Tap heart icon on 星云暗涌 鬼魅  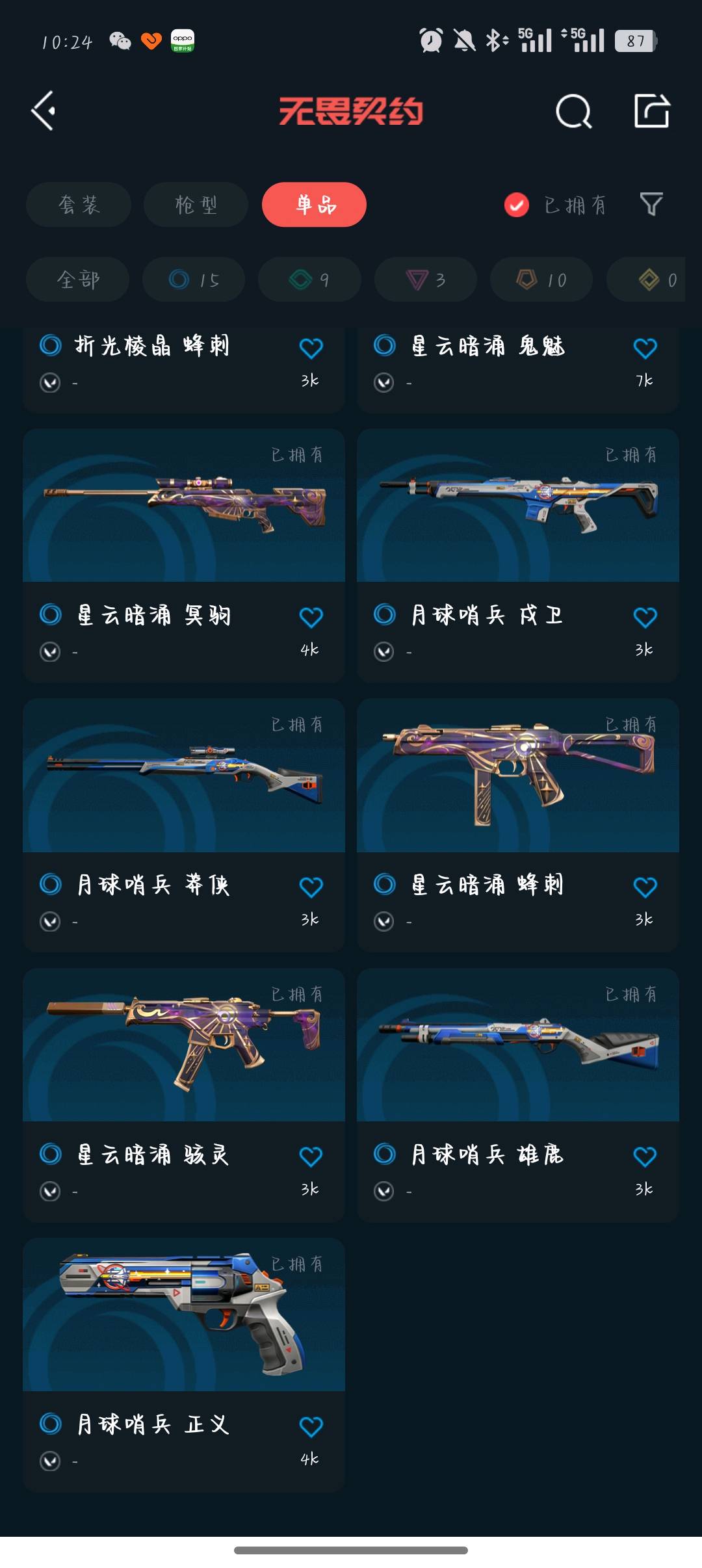[645, 348]
